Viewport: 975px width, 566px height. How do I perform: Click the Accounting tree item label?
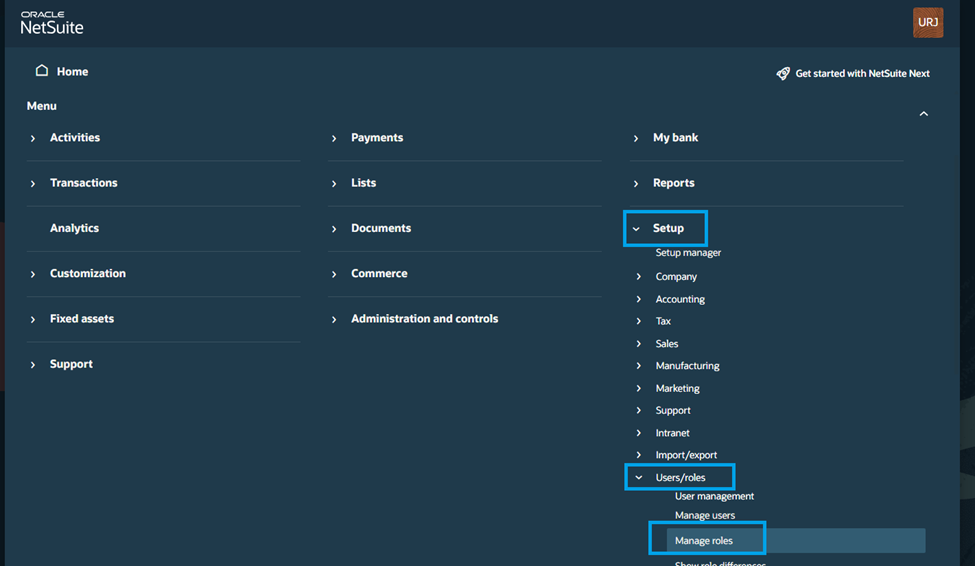[680, 299]
